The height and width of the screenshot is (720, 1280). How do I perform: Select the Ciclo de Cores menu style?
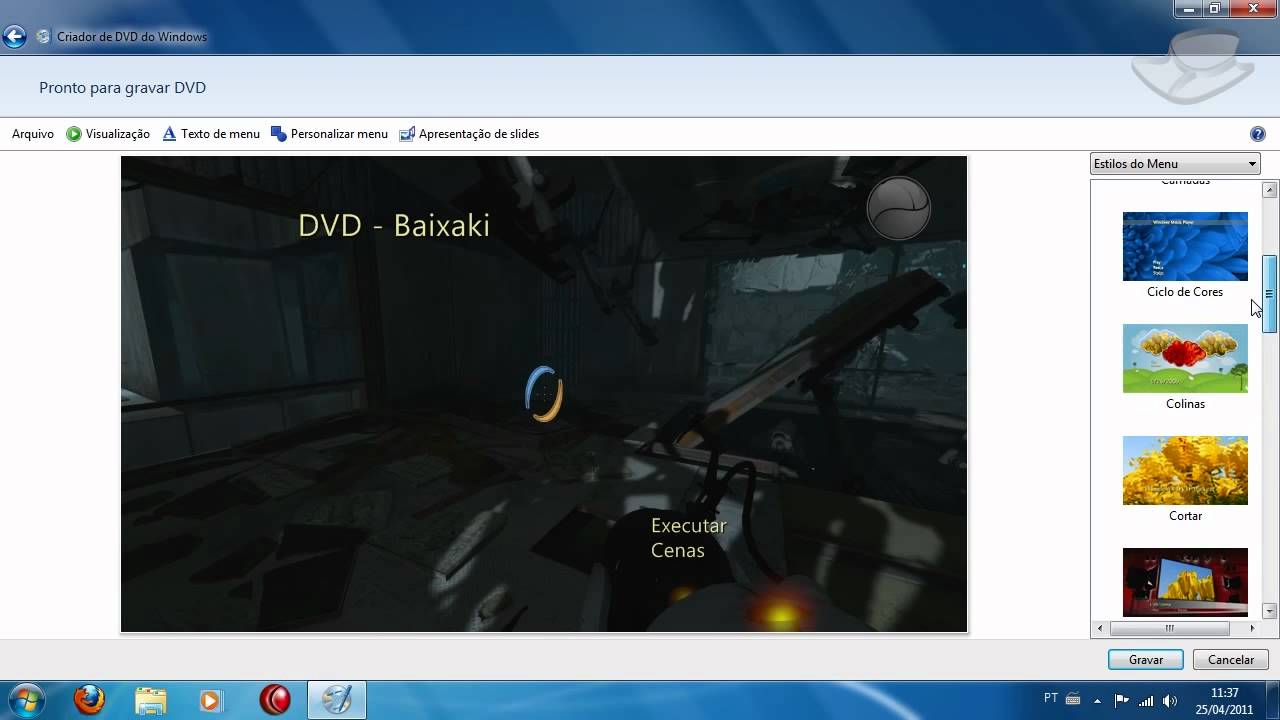tap(1185, 246)
